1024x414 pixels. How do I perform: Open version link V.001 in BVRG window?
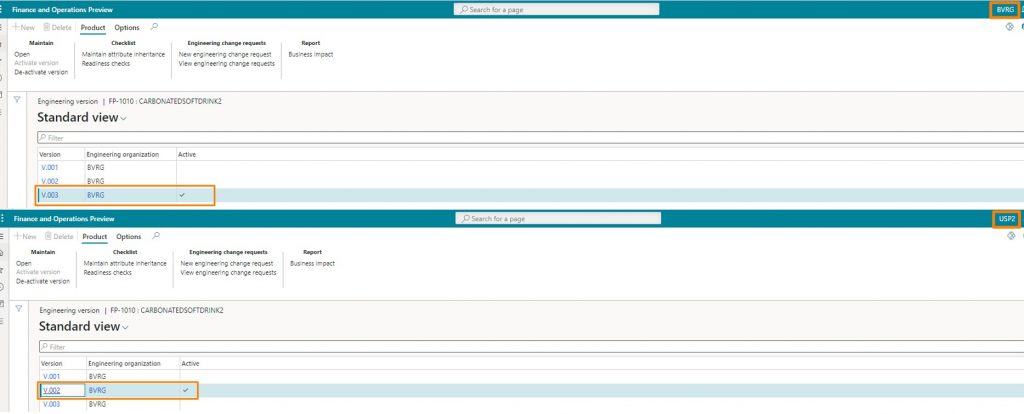50,167
